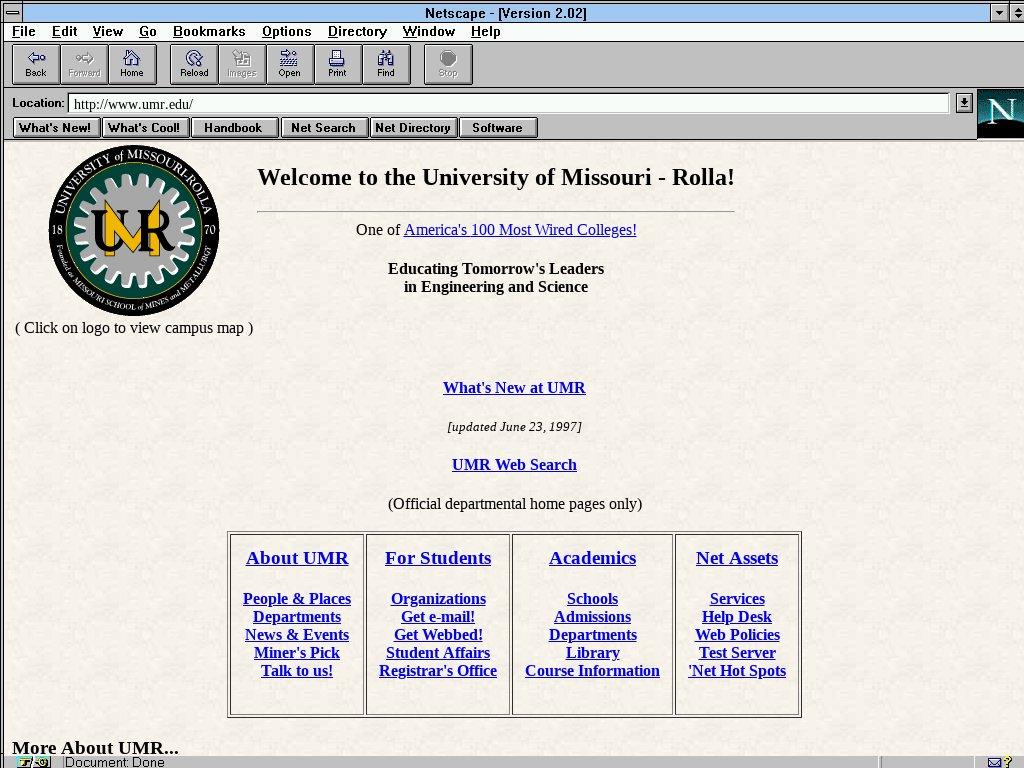Open the Handbook directory button
The width and height of the screenshot is (1024, 768).
pyautogui.click(x=233, y=128)
